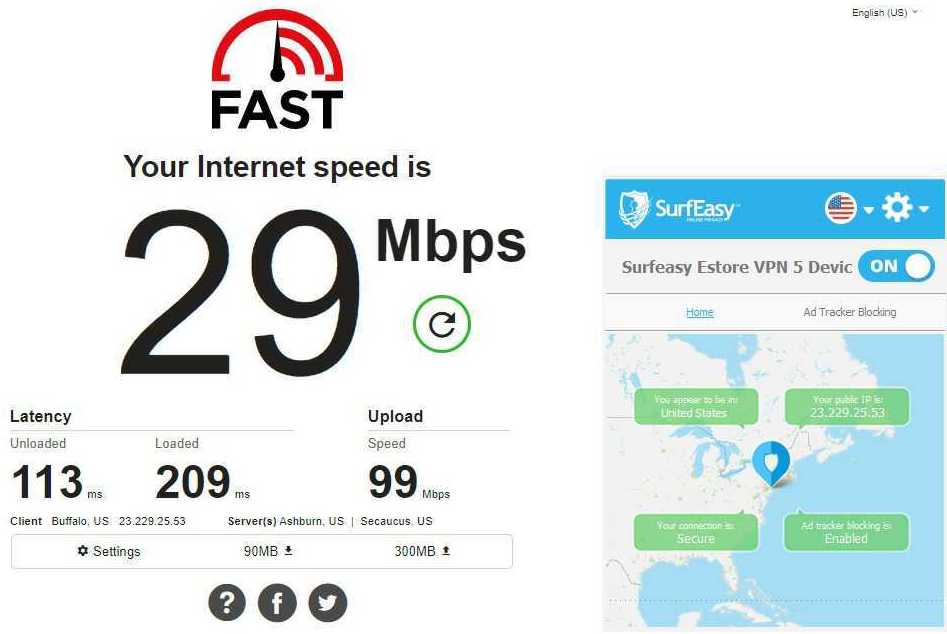This screenshot has height=634, width=947.
Task: Click the SurfEasy shield logo
Action: 634,210
